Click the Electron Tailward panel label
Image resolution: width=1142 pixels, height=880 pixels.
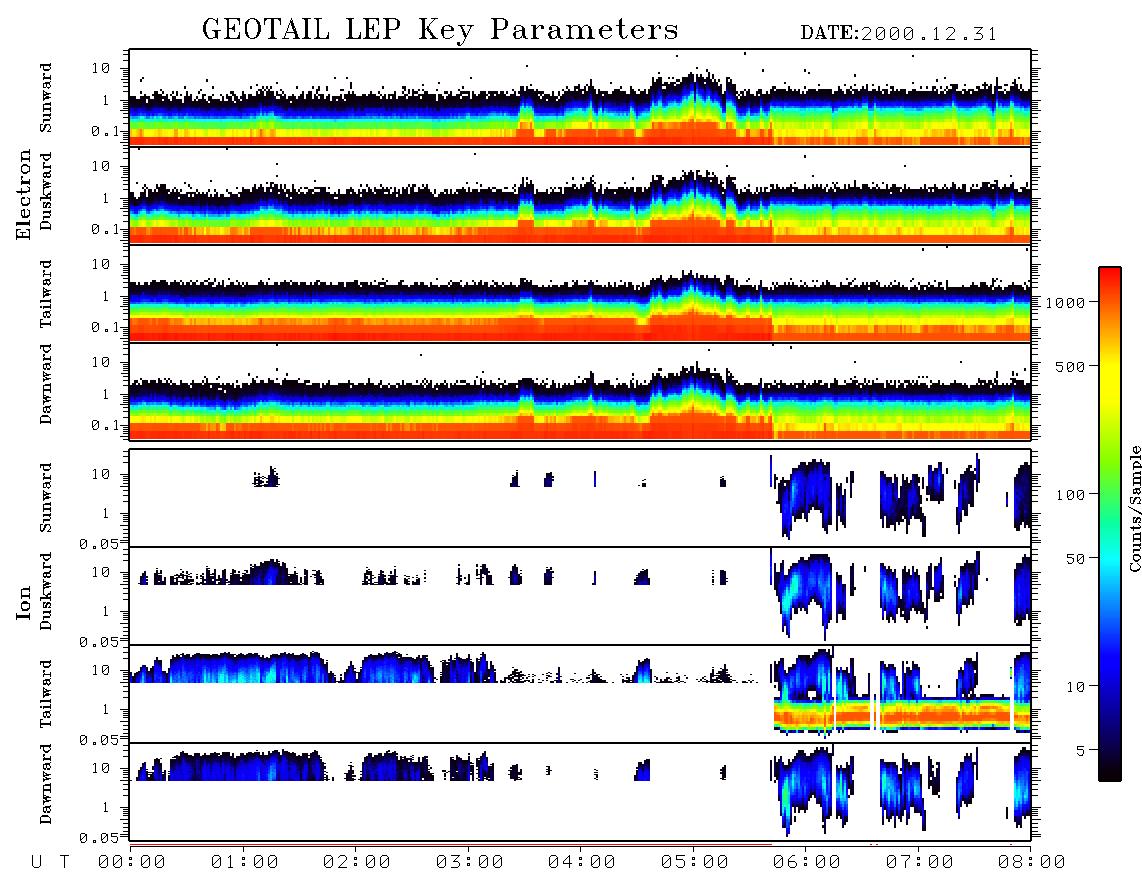(46, 294)
